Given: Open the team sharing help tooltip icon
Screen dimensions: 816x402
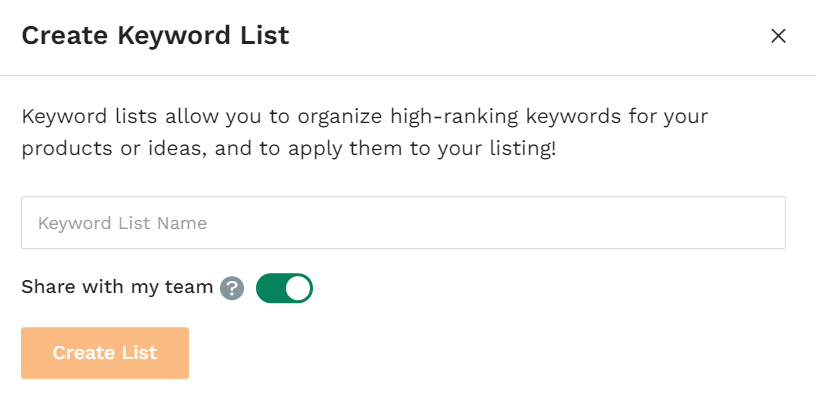Looking at the screenshot, I should 232,288.
